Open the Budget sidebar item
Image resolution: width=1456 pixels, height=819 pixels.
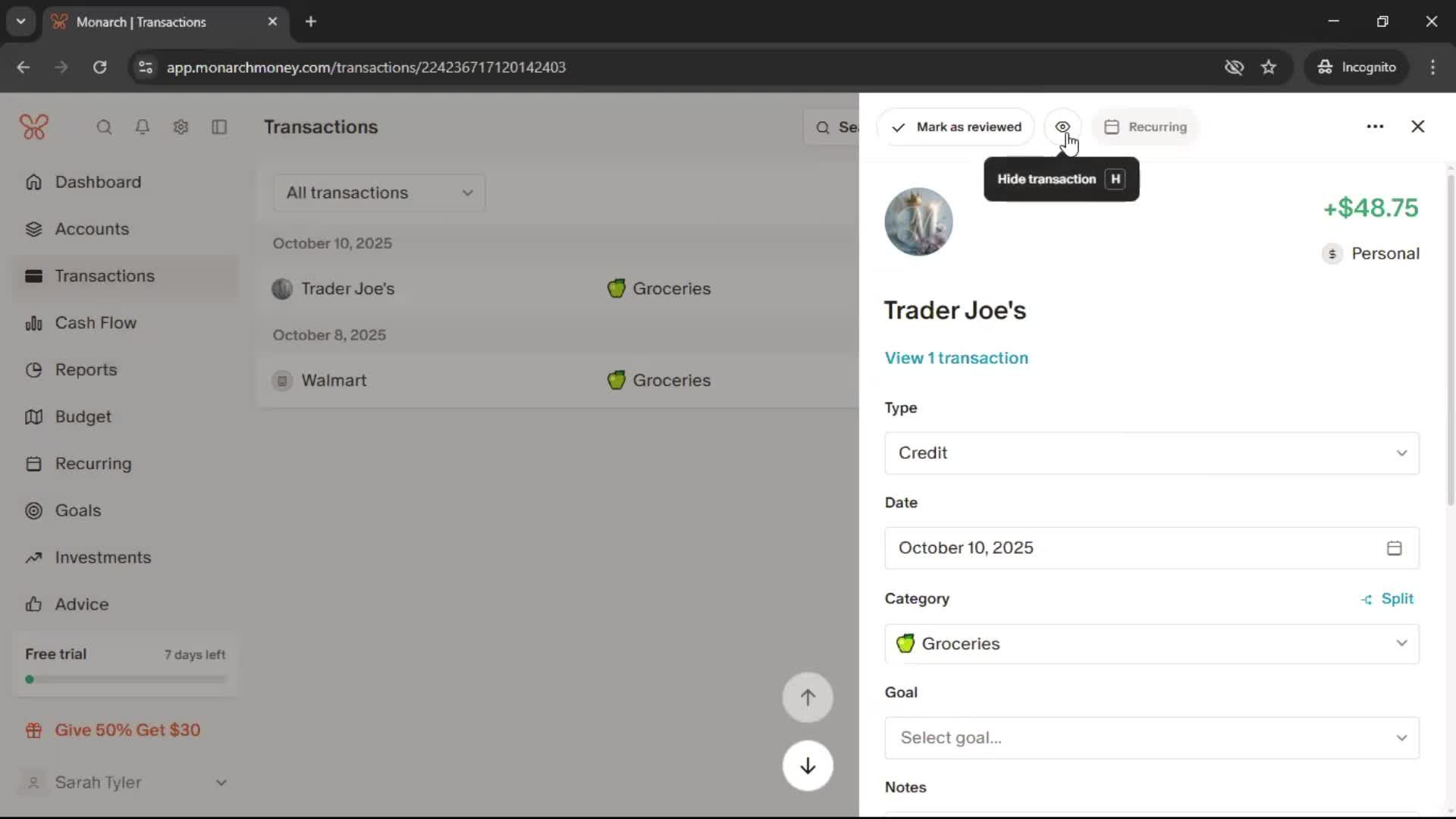coord(83,417)
